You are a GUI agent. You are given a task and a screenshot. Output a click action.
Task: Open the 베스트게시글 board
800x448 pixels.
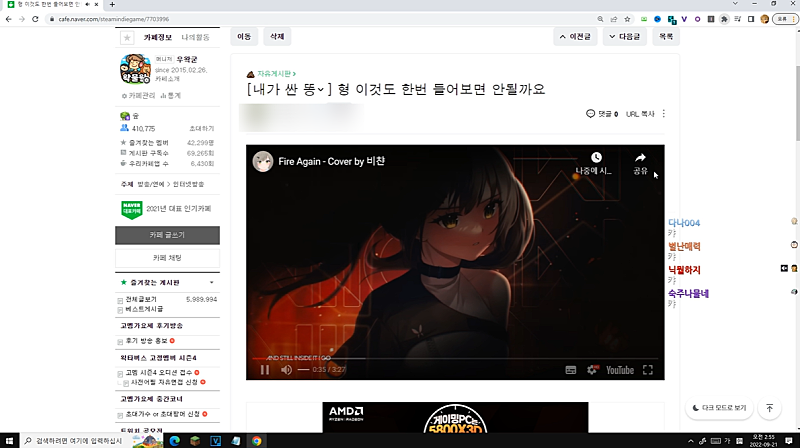click(x=144, y=309)
